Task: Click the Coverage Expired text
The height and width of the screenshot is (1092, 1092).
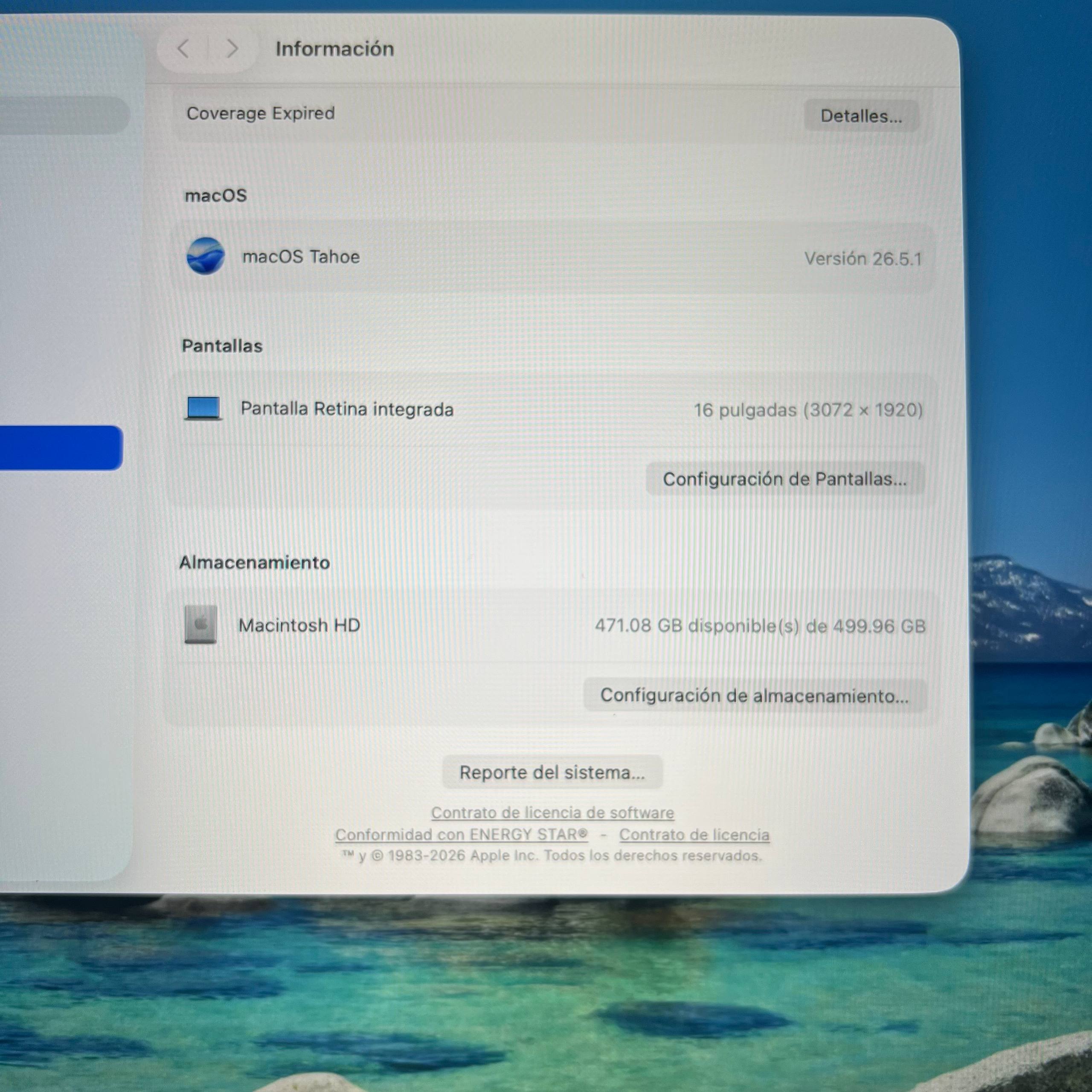Action: point(261,113)
